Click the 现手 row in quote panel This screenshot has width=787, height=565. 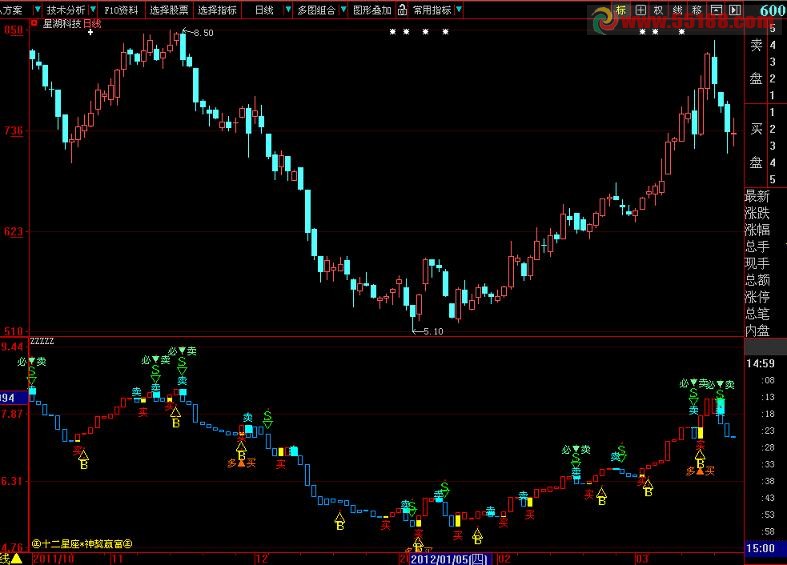(757, 263)
